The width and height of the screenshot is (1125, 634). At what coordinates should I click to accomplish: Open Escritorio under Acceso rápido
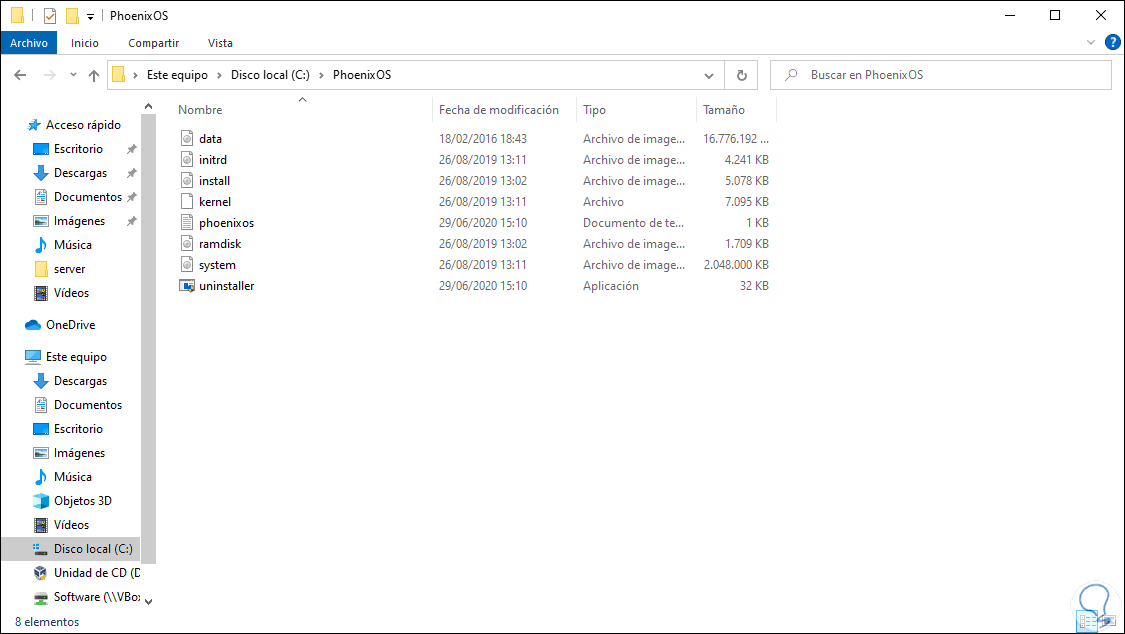click(68, 149)
